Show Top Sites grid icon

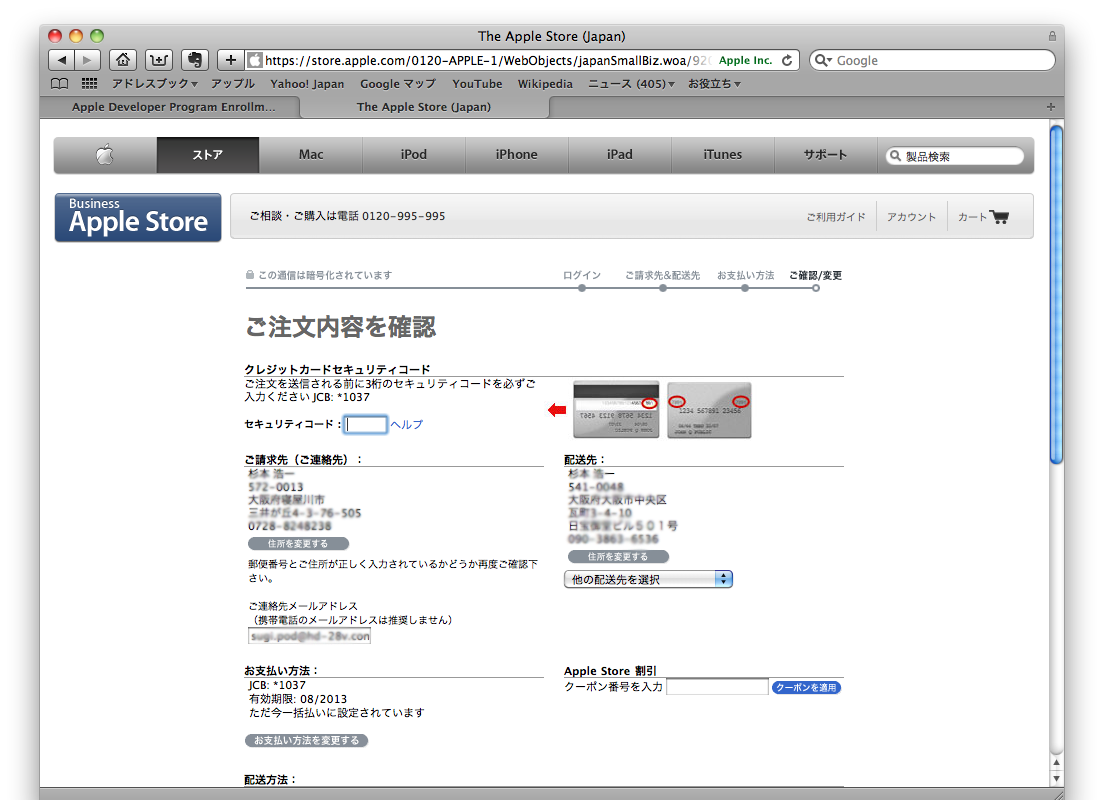pos(89,84)
